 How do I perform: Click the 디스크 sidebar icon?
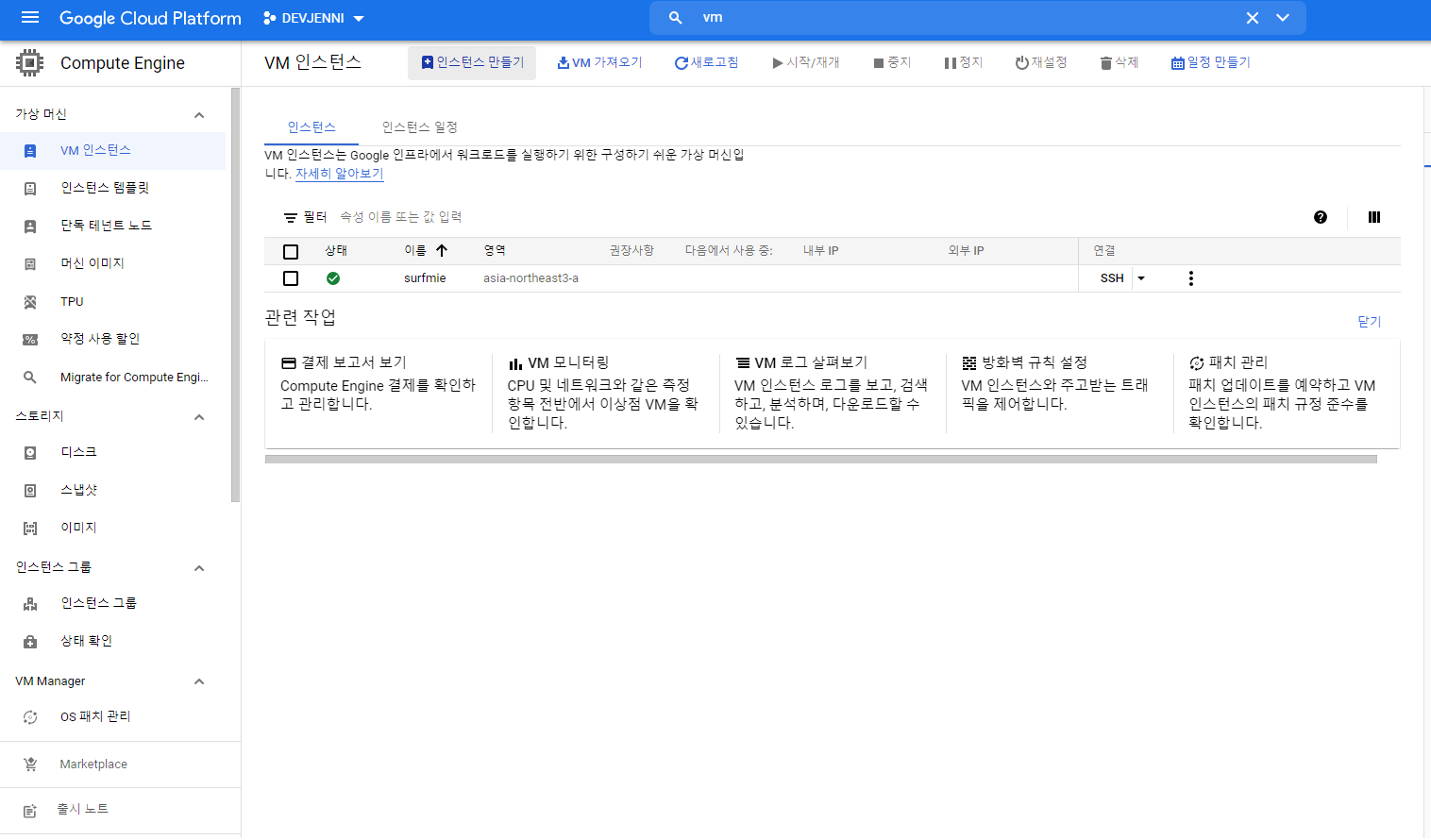point(30,453)
